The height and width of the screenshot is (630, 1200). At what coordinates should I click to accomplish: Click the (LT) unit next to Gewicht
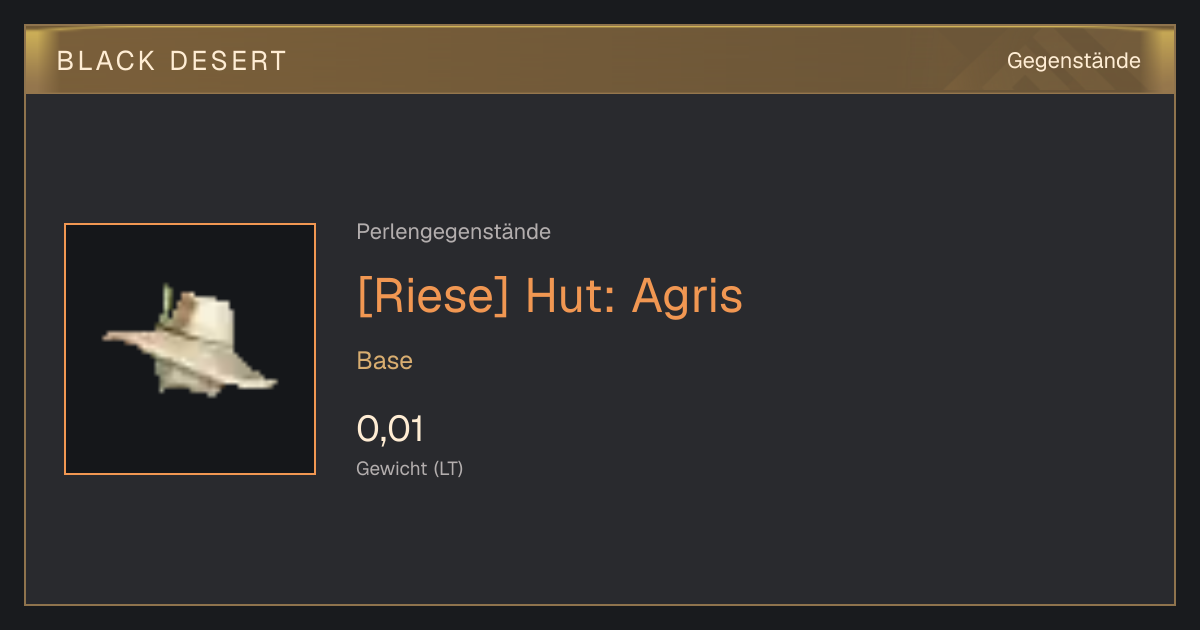point(448,468)
